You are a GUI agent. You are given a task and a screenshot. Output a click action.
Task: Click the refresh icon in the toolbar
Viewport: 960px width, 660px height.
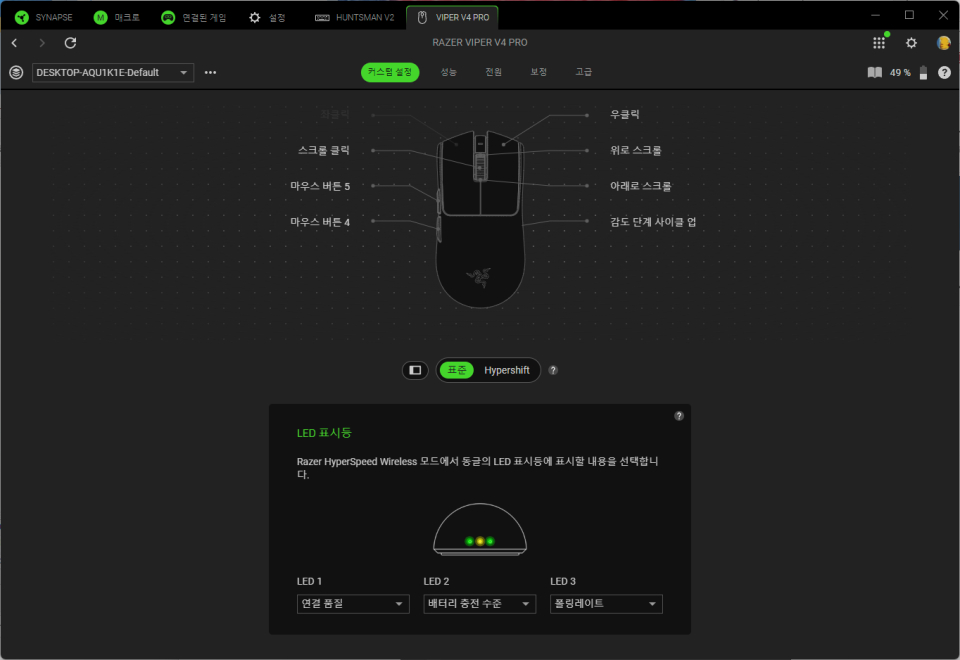[x=69, y=43]
